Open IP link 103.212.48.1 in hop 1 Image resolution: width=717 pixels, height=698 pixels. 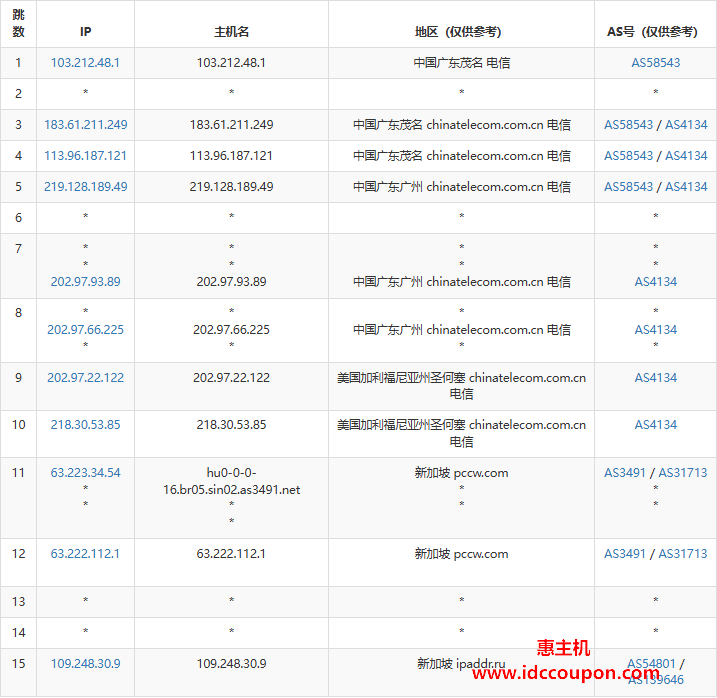point(85,63)
